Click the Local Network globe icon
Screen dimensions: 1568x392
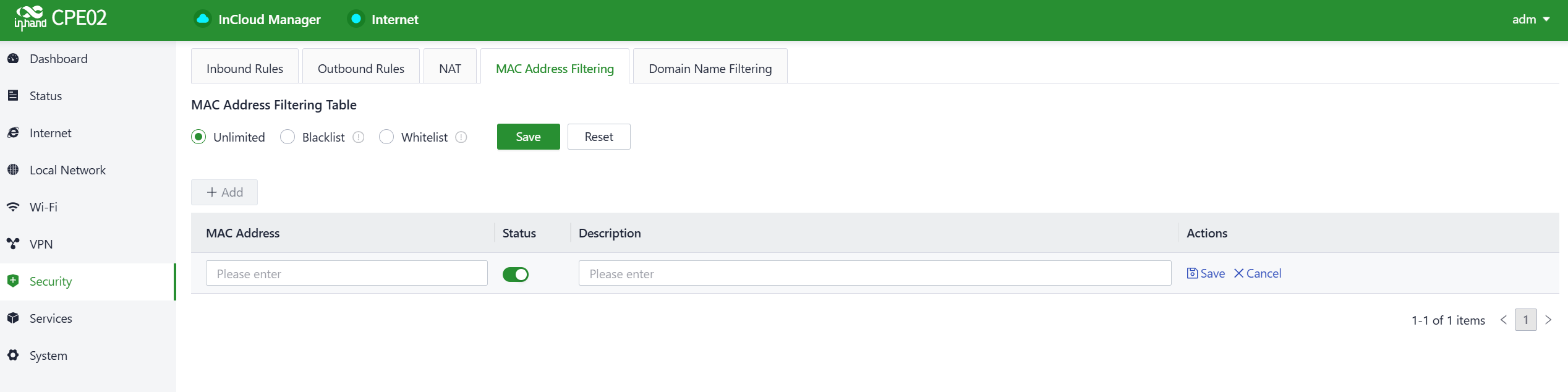point(13,170)
